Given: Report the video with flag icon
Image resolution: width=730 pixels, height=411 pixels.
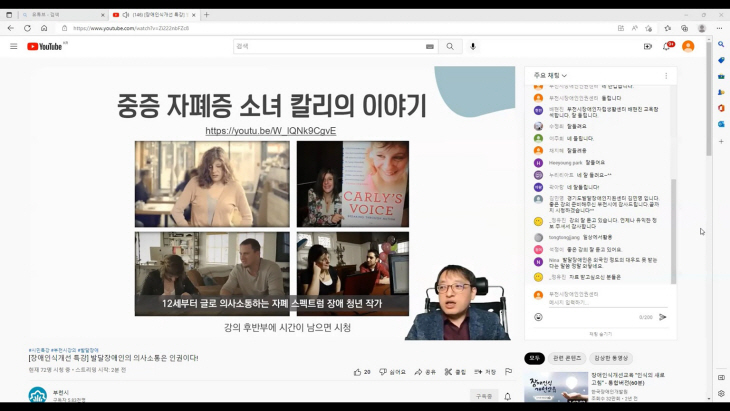Looking at the screenshot, I should click(x=508, y=371).
